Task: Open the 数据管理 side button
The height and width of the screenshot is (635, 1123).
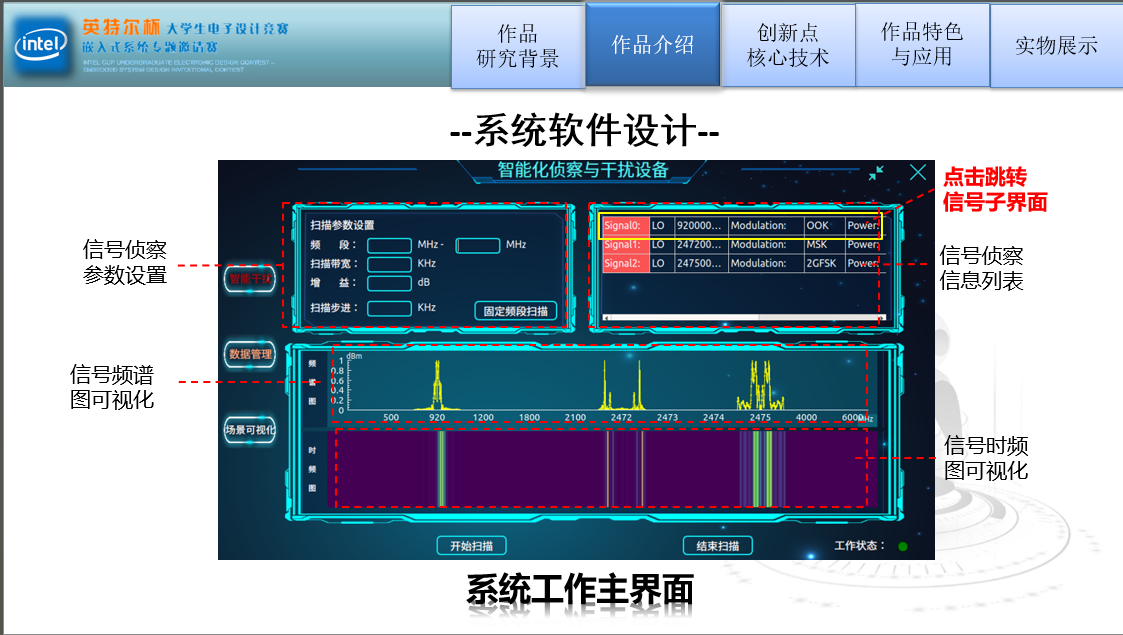Action: (250, 354)
